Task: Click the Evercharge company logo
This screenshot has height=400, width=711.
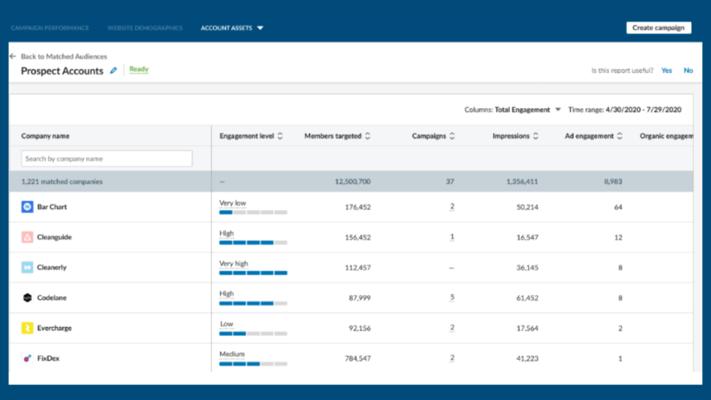Action: pyautogui.click(x=27, y=328)
